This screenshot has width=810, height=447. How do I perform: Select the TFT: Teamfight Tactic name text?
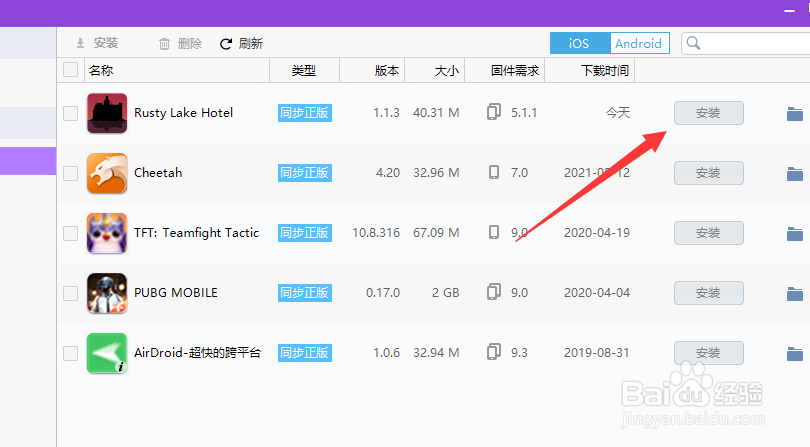[196, 233]
